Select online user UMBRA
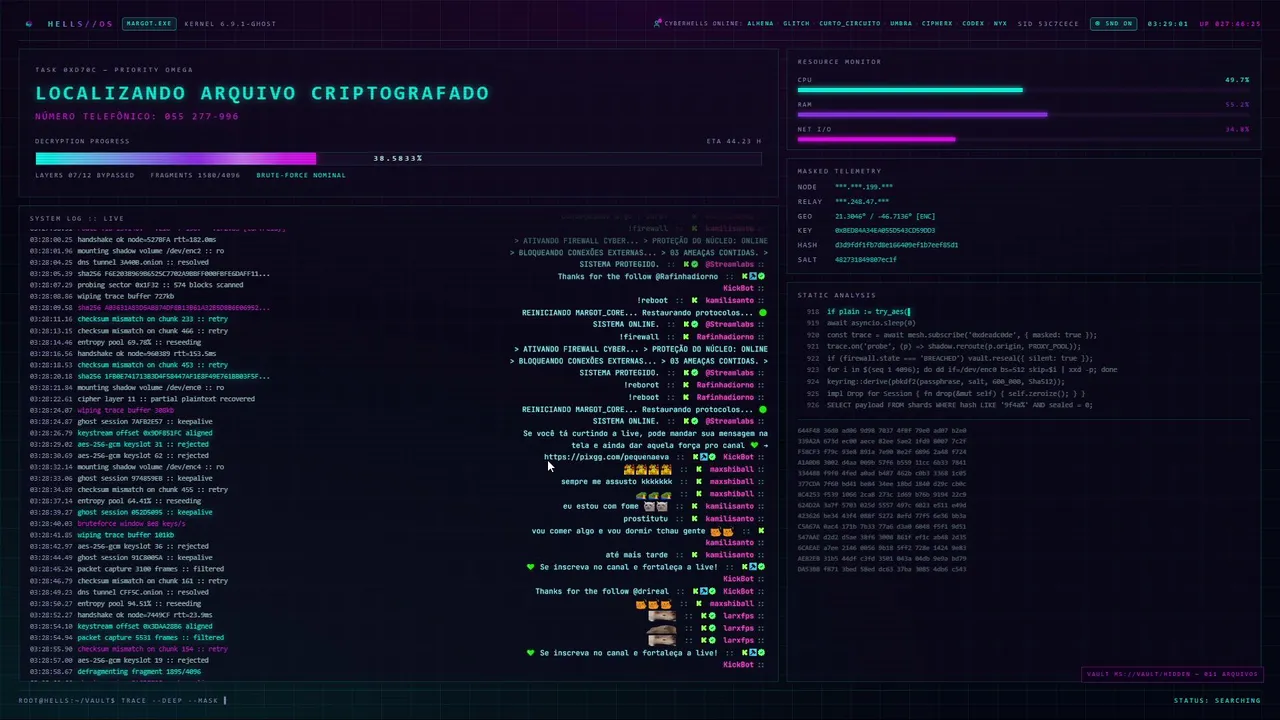The height and width of the screenshot is (720, 1280). click(x=901, y=23)
